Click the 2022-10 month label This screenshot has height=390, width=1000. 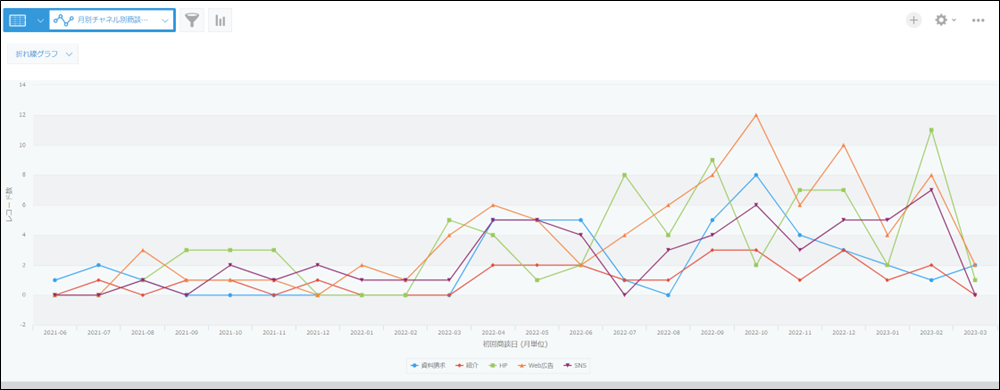tap(756, 333)
